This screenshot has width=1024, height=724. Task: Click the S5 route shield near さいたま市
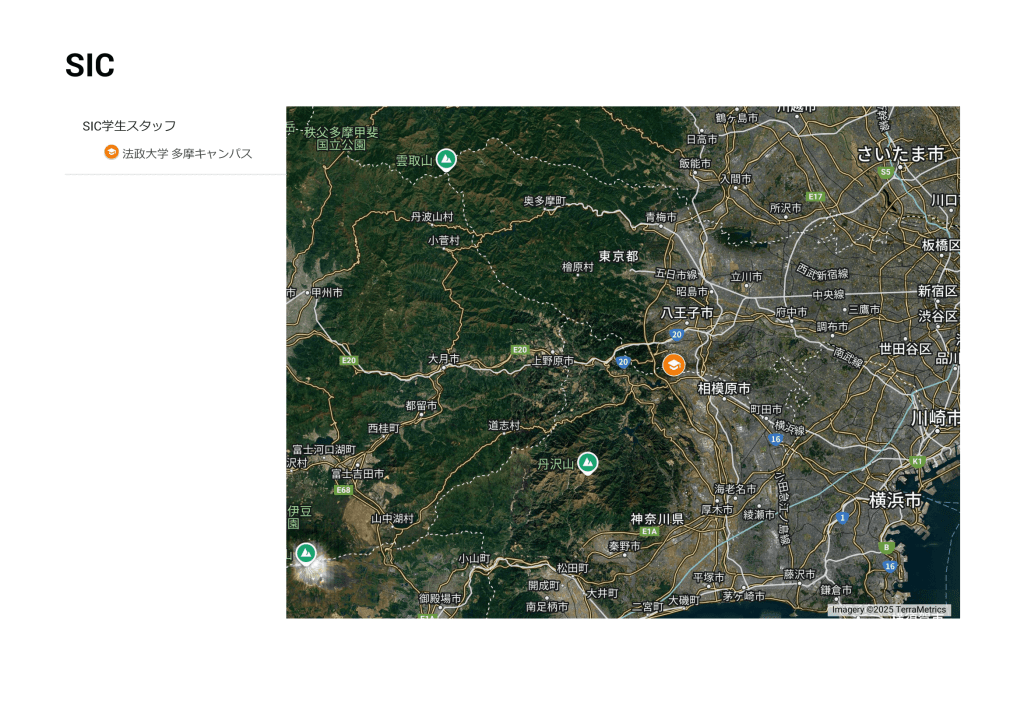pyautogui.click(x=885, y=172)
